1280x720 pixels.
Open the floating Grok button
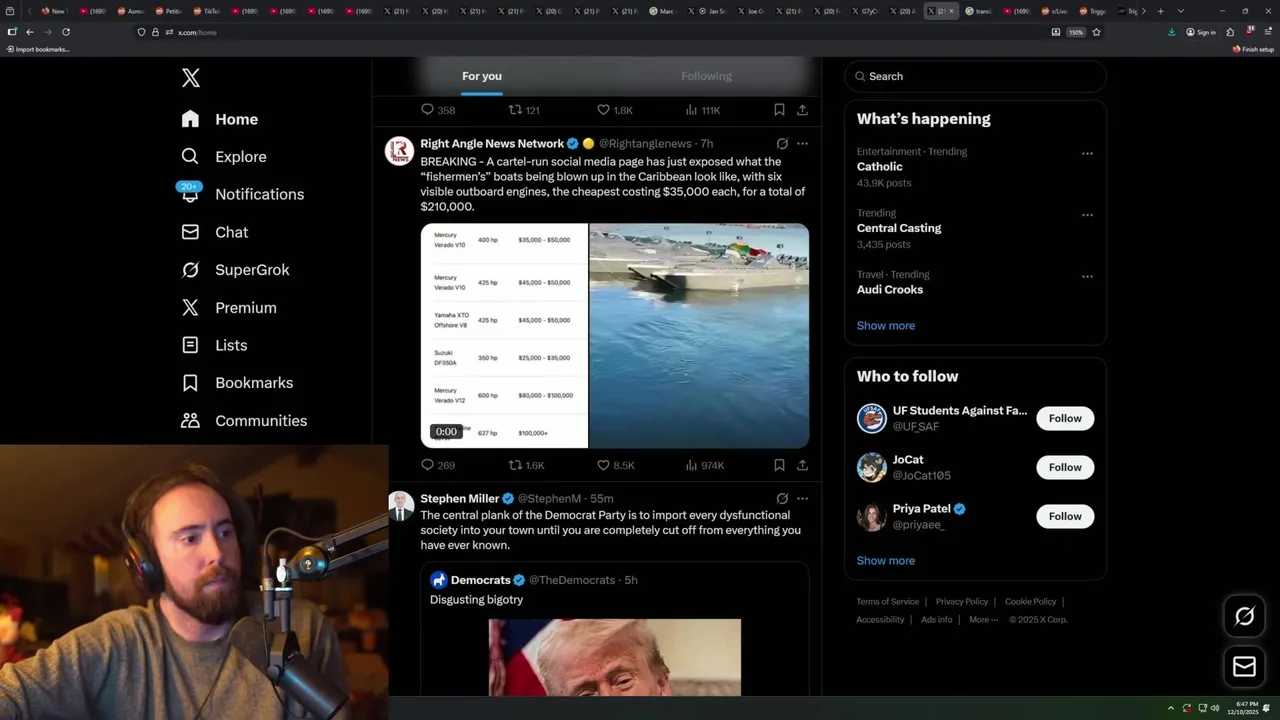[1244, 616]
